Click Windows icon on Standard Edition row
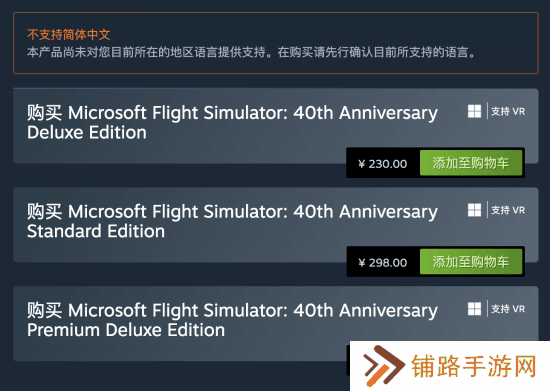 pyautogui.click(x=474, y=210)
